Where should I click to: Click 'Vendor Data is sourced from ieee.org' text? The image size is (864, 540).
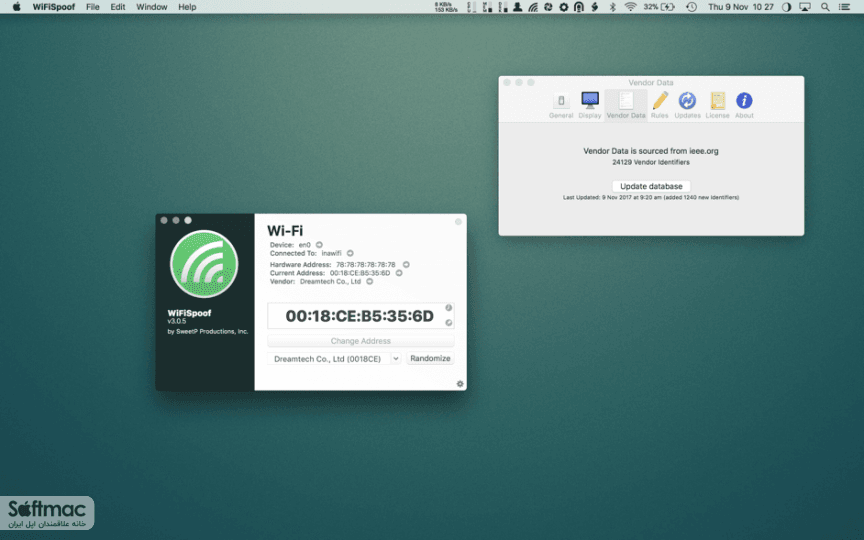[x=651, y=151]
